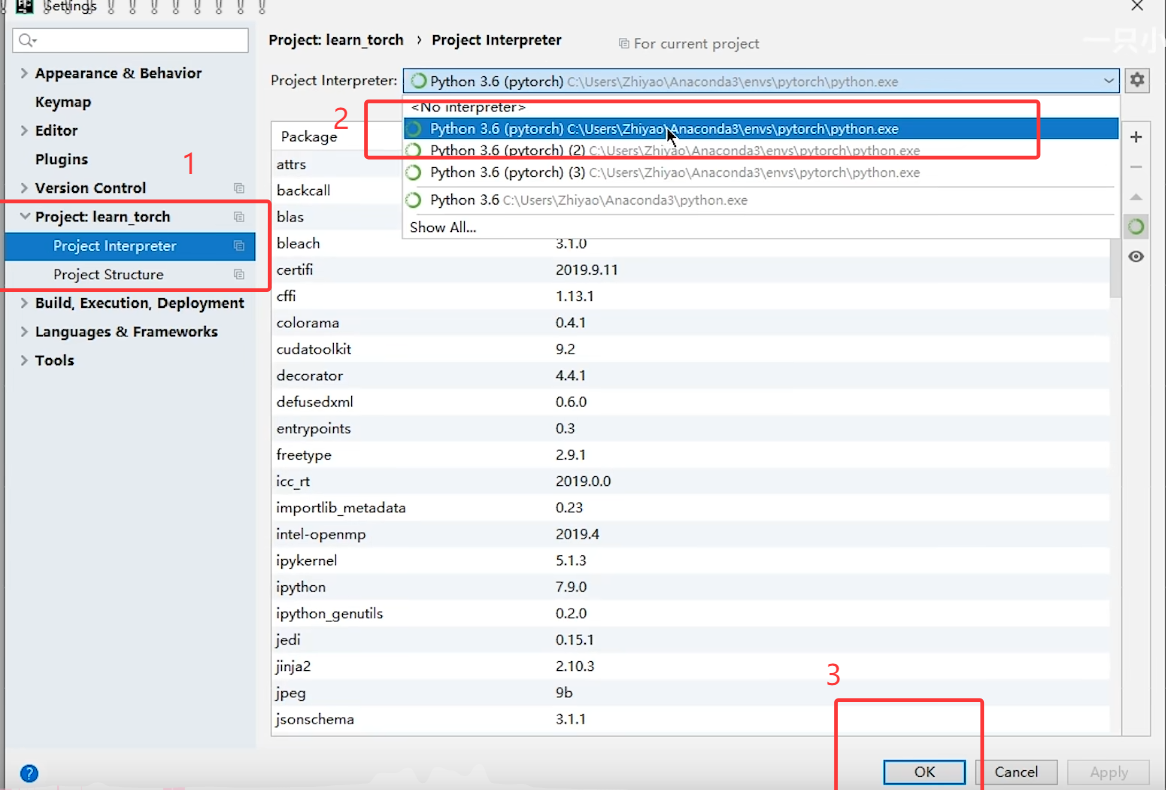Image resolution: width=1166 pixels, height=790 pixels.
Task: Select the icc_rt package row
Action: (691, 481)
